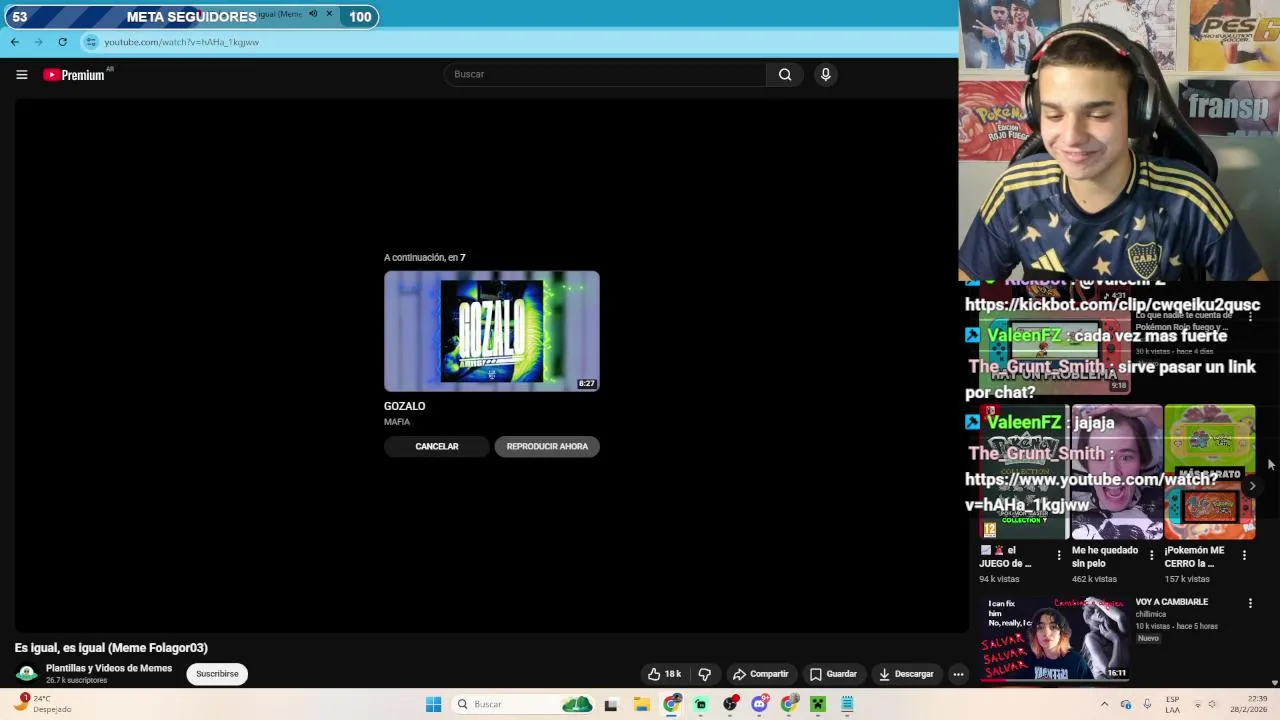1280x720 pixels.
Task: Click Reproducir ahora button
Action: click(547, 446)
